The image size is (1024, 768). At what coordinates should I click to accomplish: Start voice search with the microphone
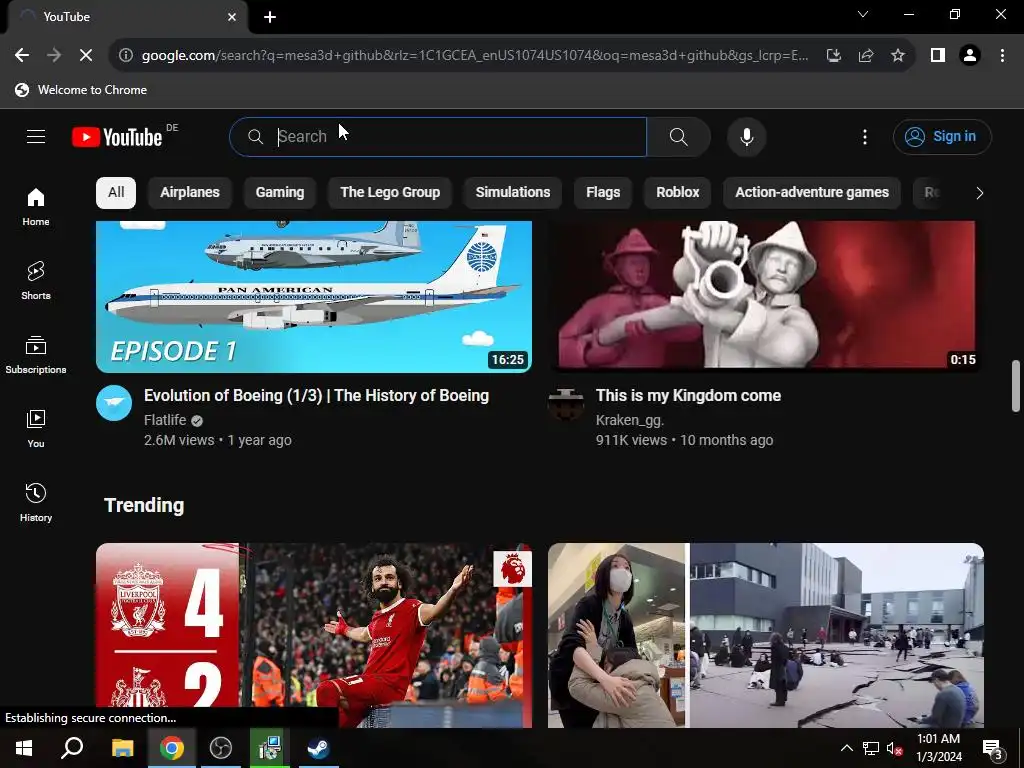coord(746,136)
